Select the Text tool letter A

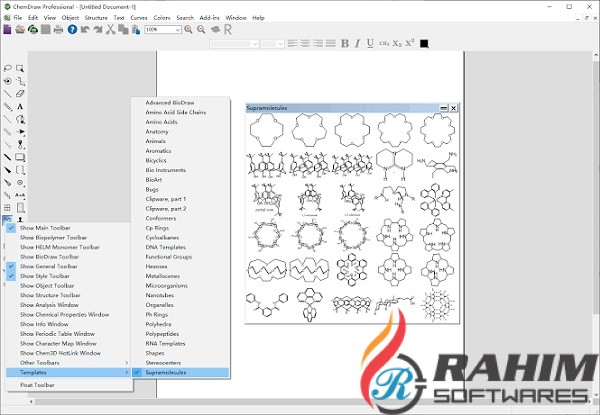pos(20,106)
